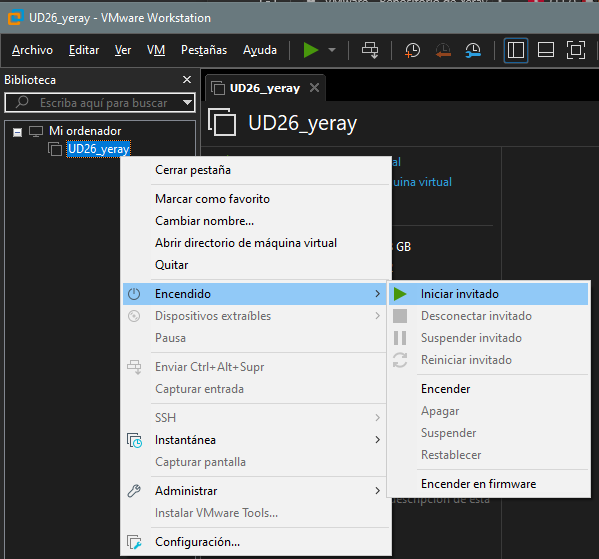Close the Biblioteca panel

point(187,79)
